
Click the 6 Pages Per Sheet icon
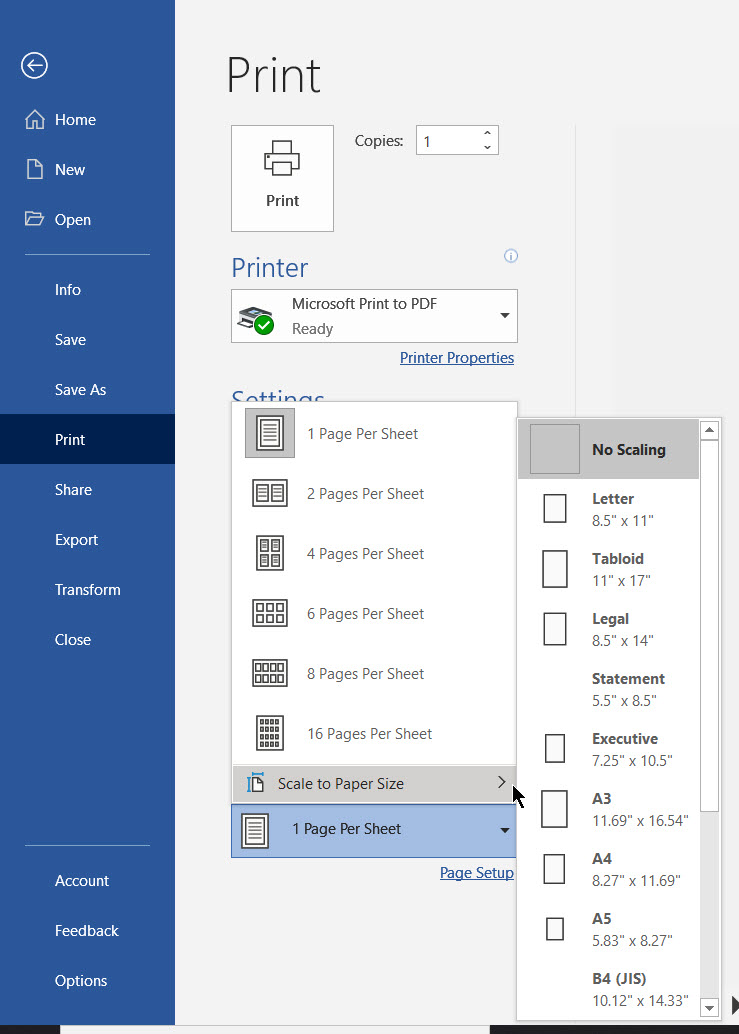[270, 613]
